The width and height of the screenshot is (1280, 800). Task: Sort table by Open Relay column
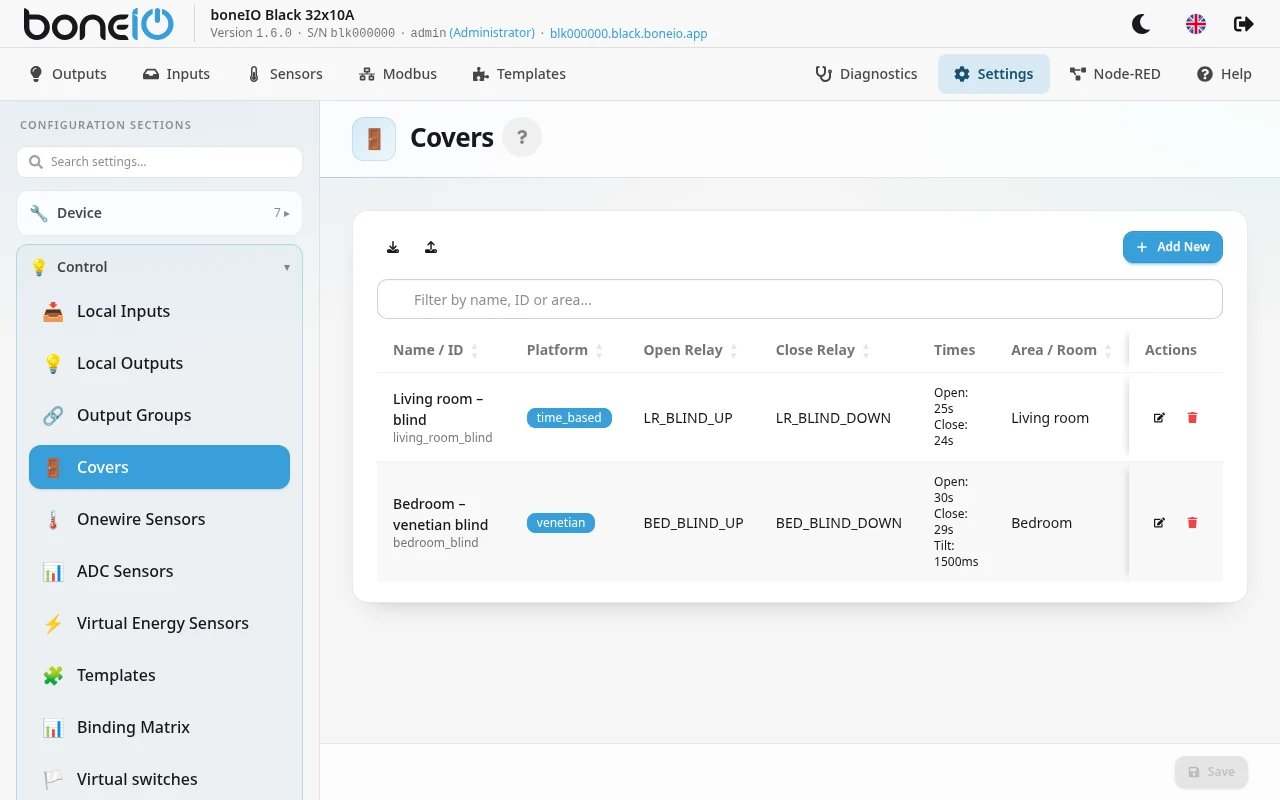click(x=690, y=350)
